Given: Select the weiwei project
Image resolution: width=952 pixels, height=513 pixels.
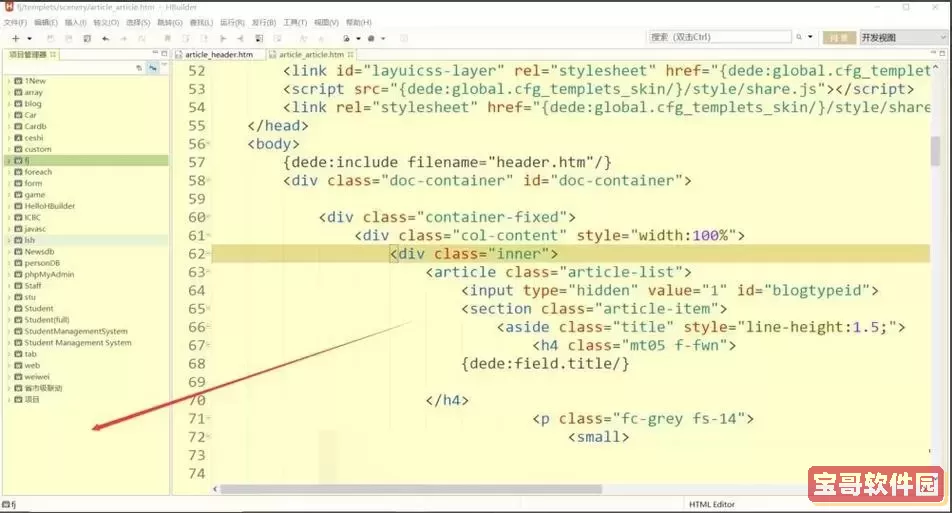Looking at the screenshot, I should [37, 377].
